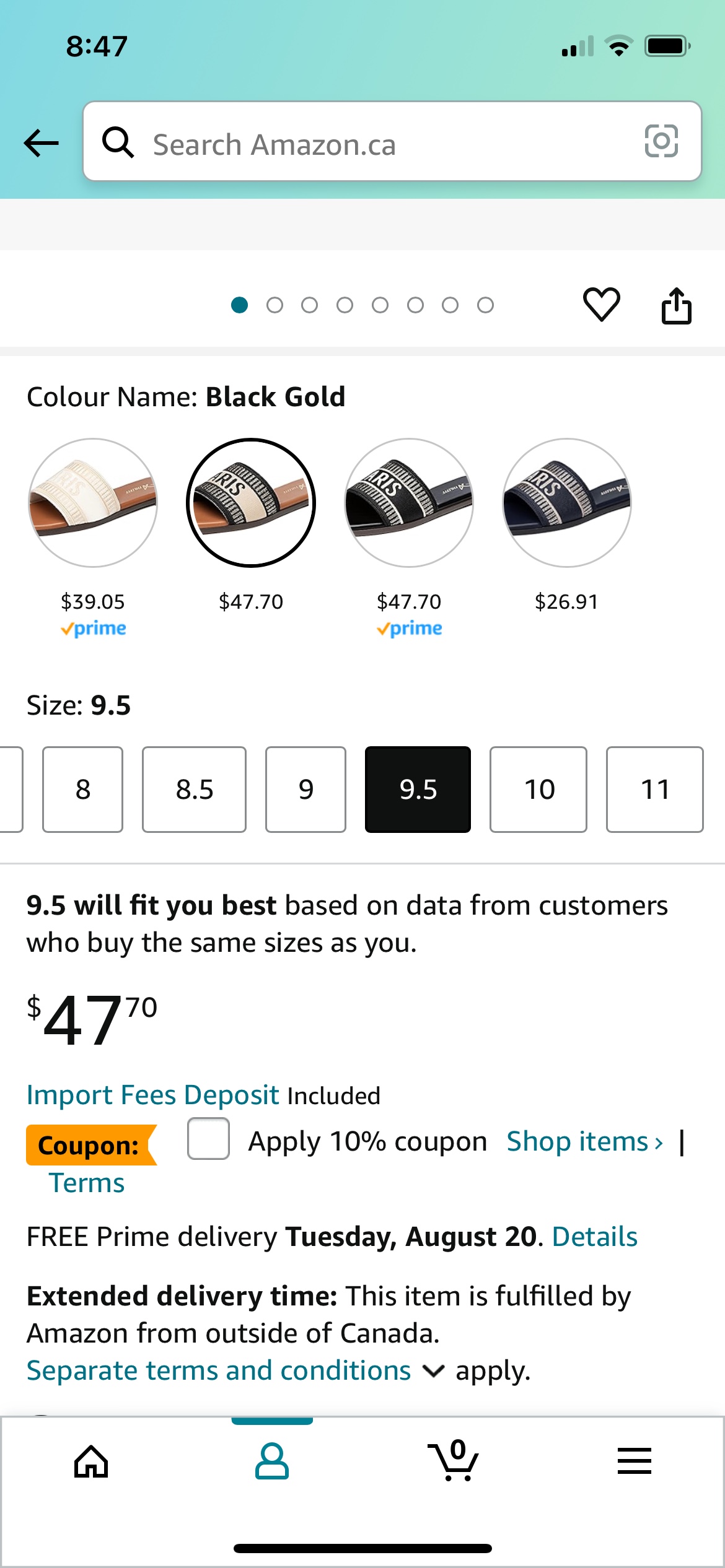Choose size 8.5 button
725x1568 pixels.
(x=194, y=790)
